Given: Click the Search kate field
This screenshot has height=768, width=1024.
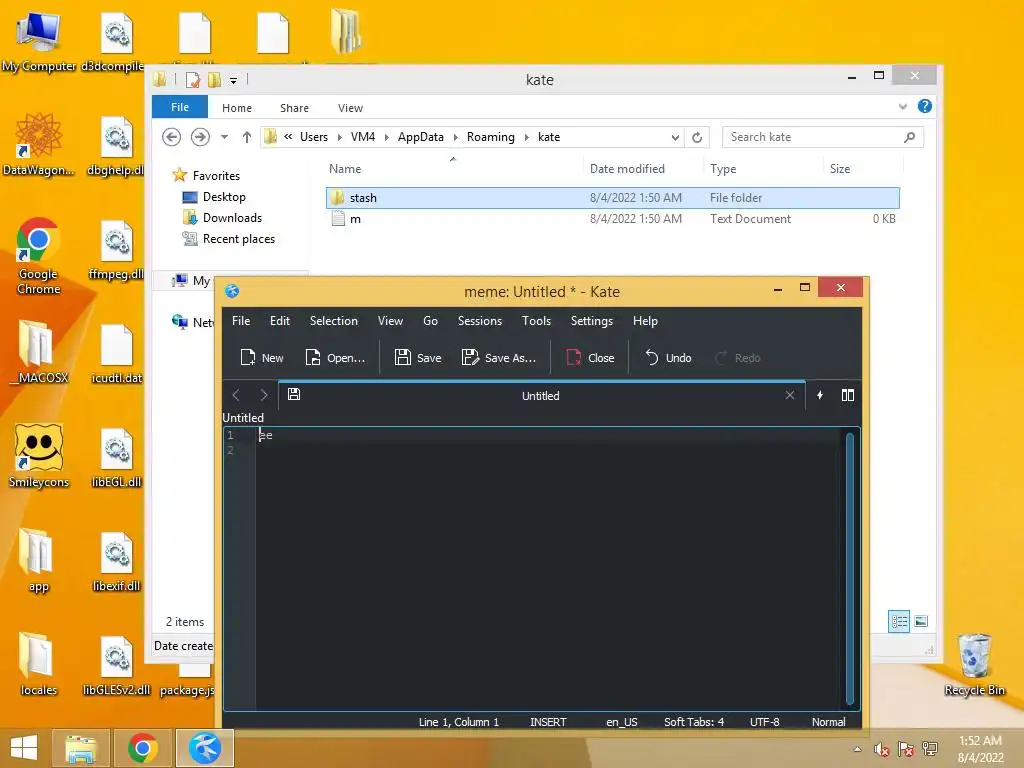Looking at the screenshot, I should [x=822, y=137].
